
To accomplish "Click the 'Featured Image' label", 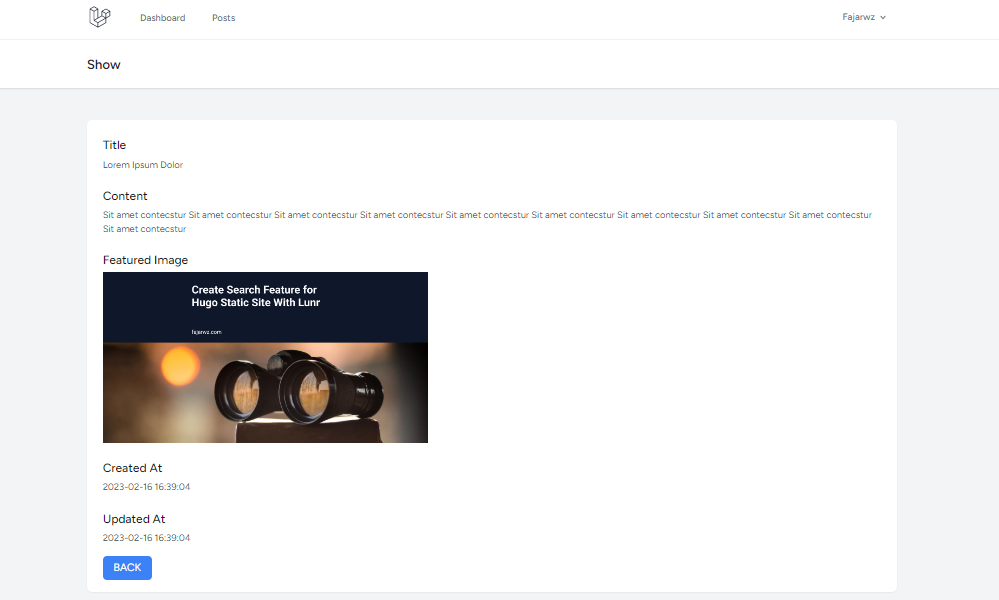I will (145, 260).
